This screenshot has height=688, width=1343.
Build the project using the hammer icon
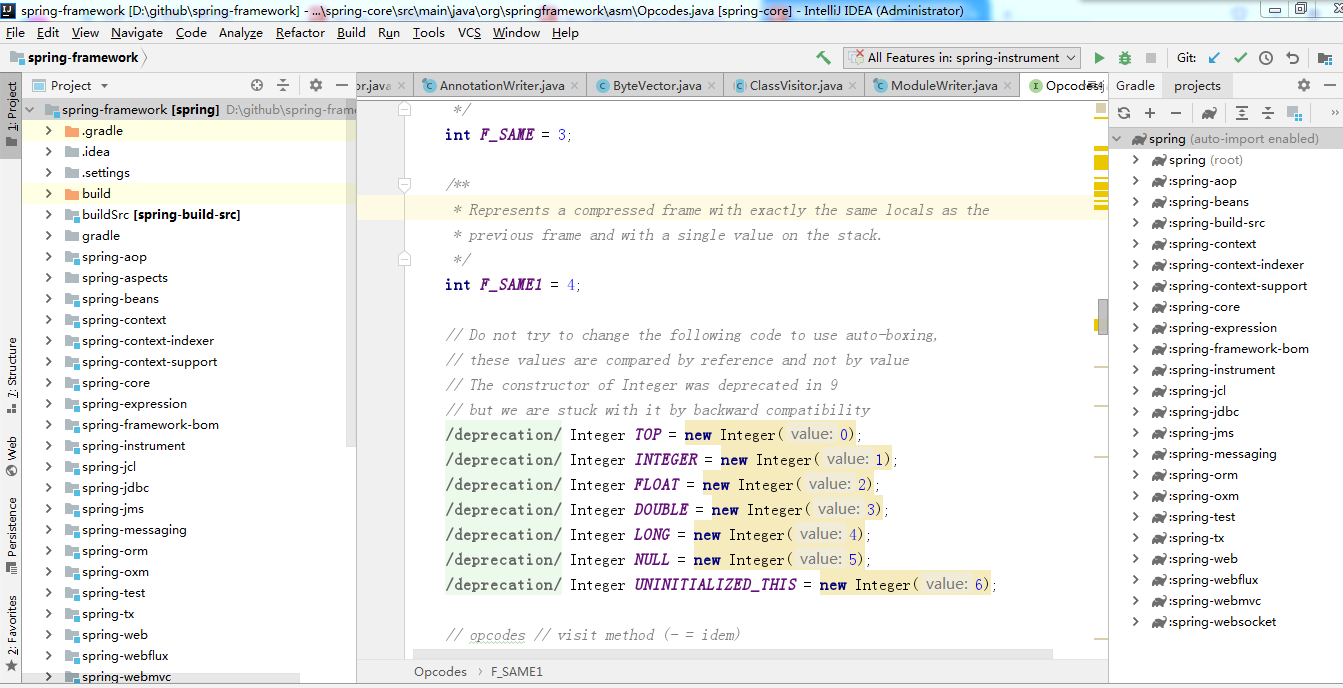pos(823,58)
